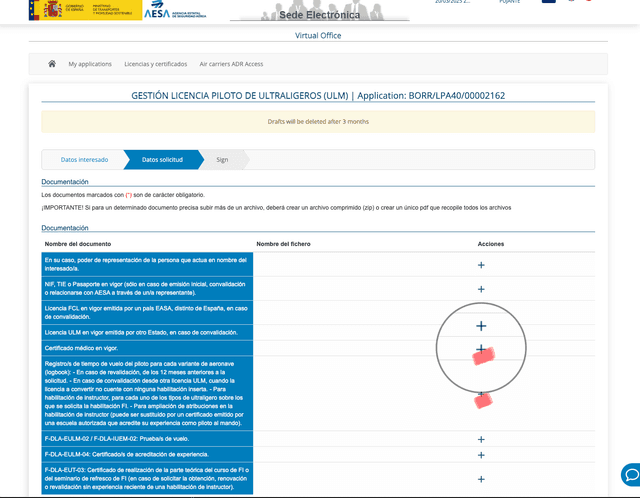The height and width of the screenshot is (498, 640).
Task: Select the Registro/s de tiempo de vuelo text
Action: point(145,393)
